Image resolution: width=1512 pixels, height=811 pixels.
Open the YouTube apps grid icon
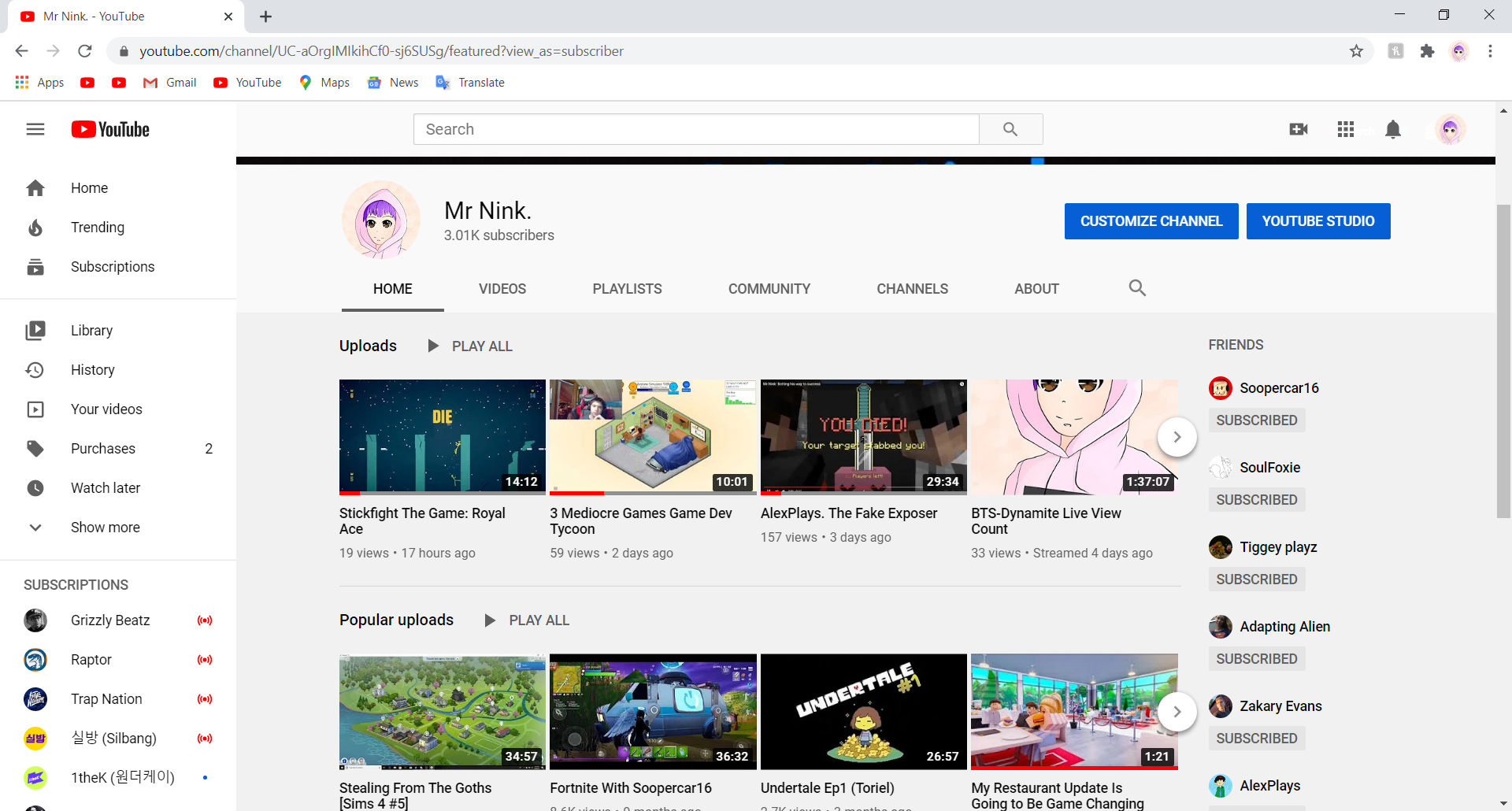tap(1346, 129)
